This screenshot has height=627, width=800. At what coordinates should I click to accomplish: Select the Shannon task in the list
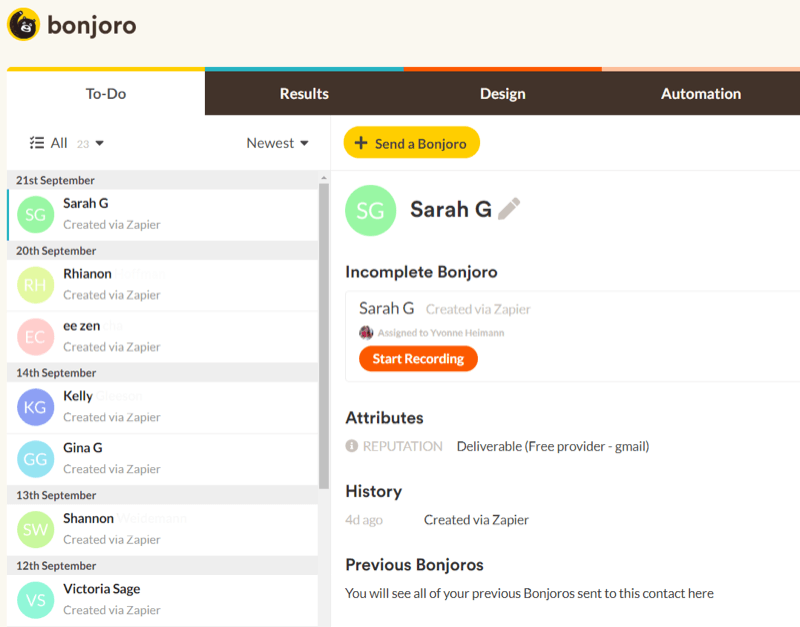163,530
